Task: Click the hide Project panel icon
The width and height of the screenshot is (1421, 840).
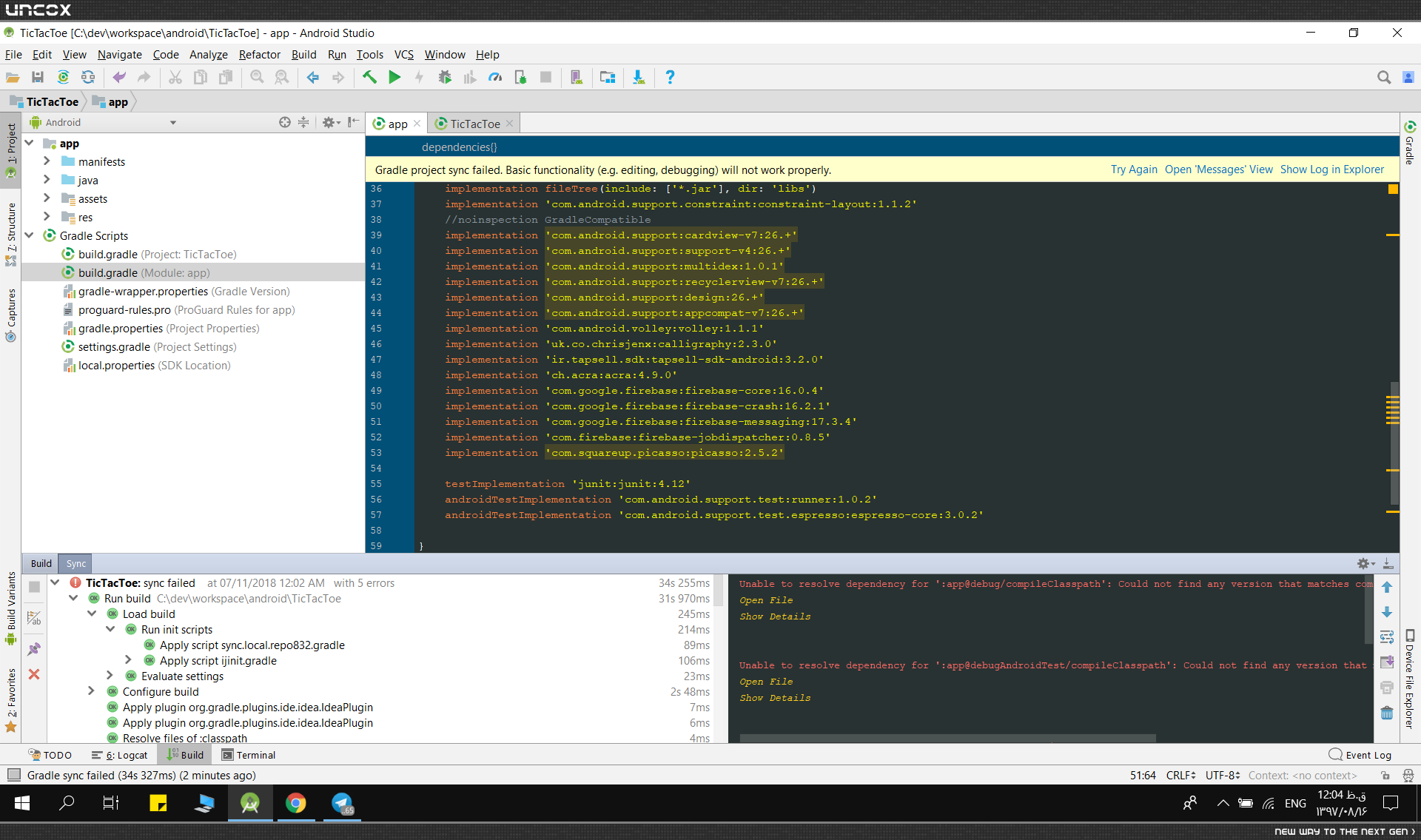Action: (x=354, y=123)
